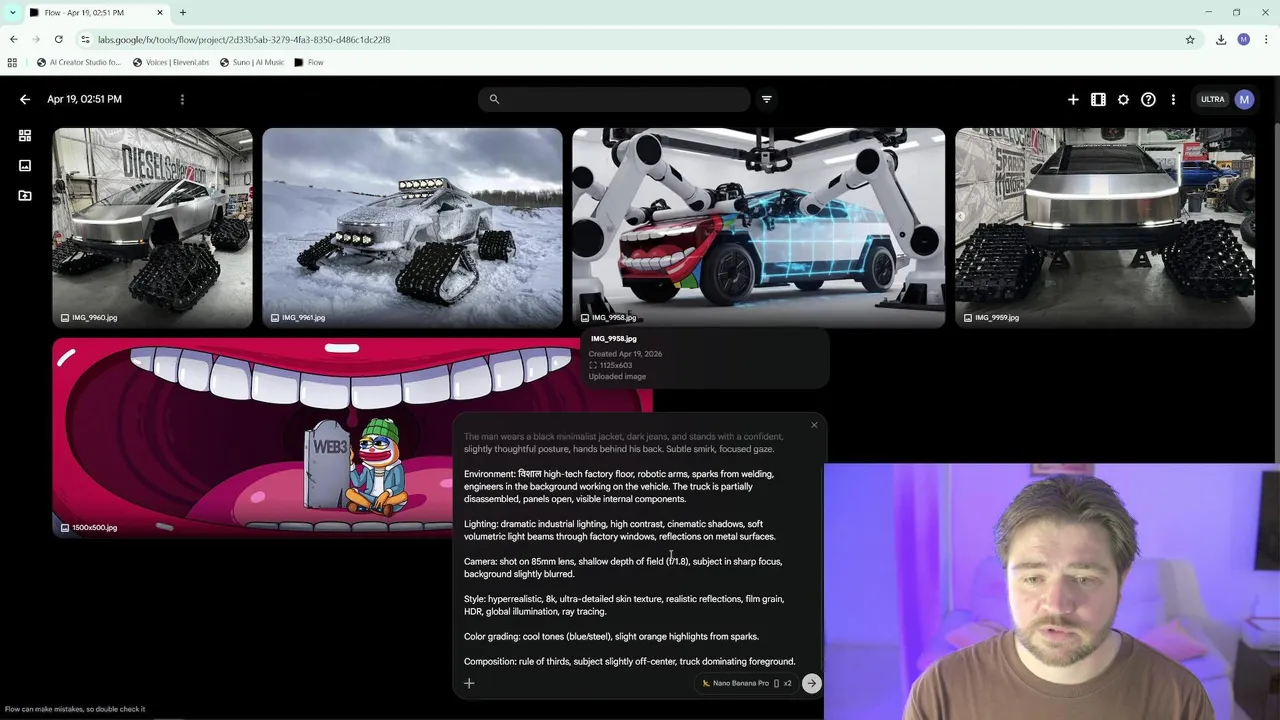Viewport: 1280px width, 720px height.
Task: Open Voices | ElevenLabs bookmark
Action: [x=171, y=62]
